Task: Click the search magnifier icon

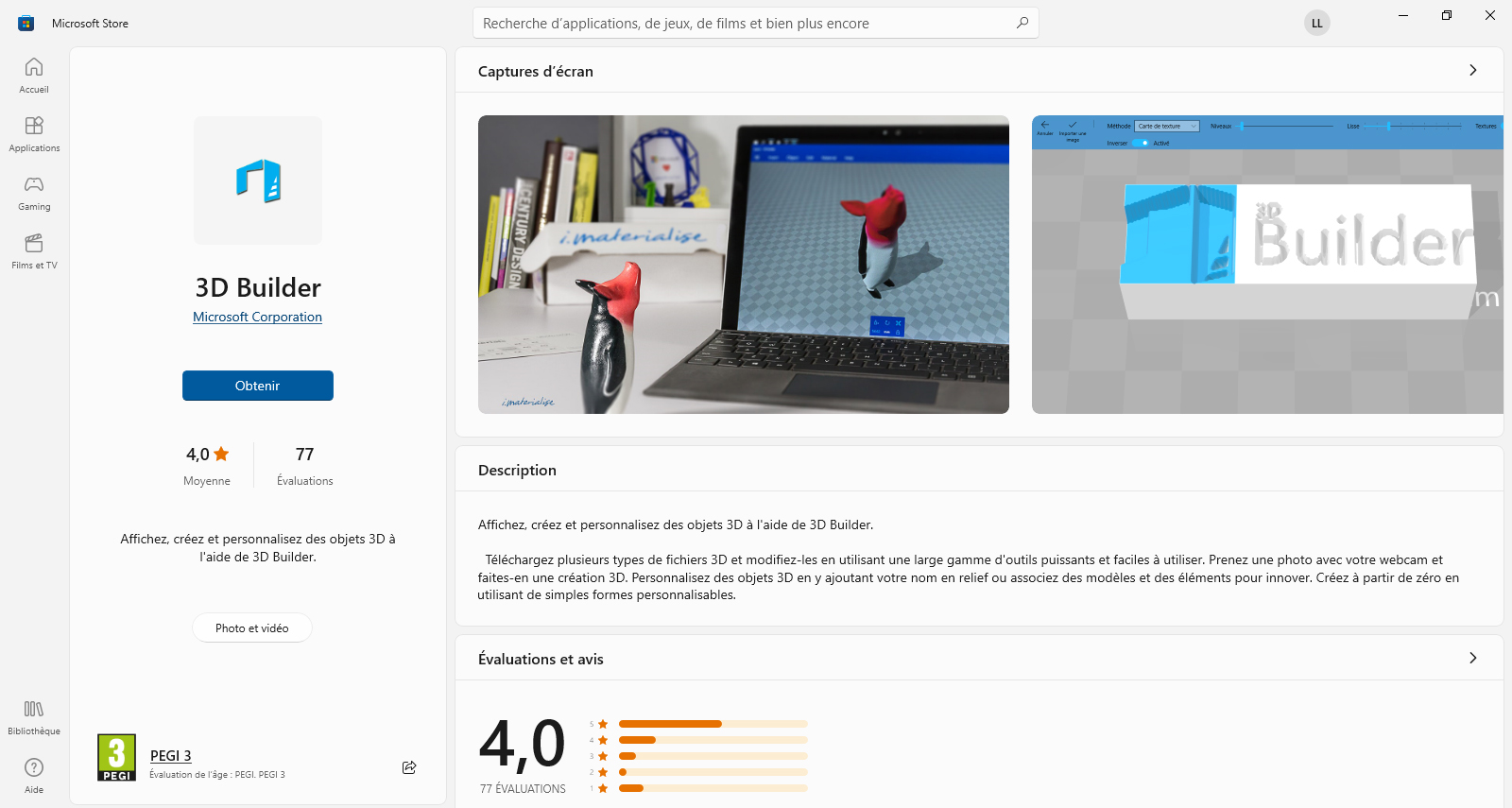Action: coord(1022,23)
